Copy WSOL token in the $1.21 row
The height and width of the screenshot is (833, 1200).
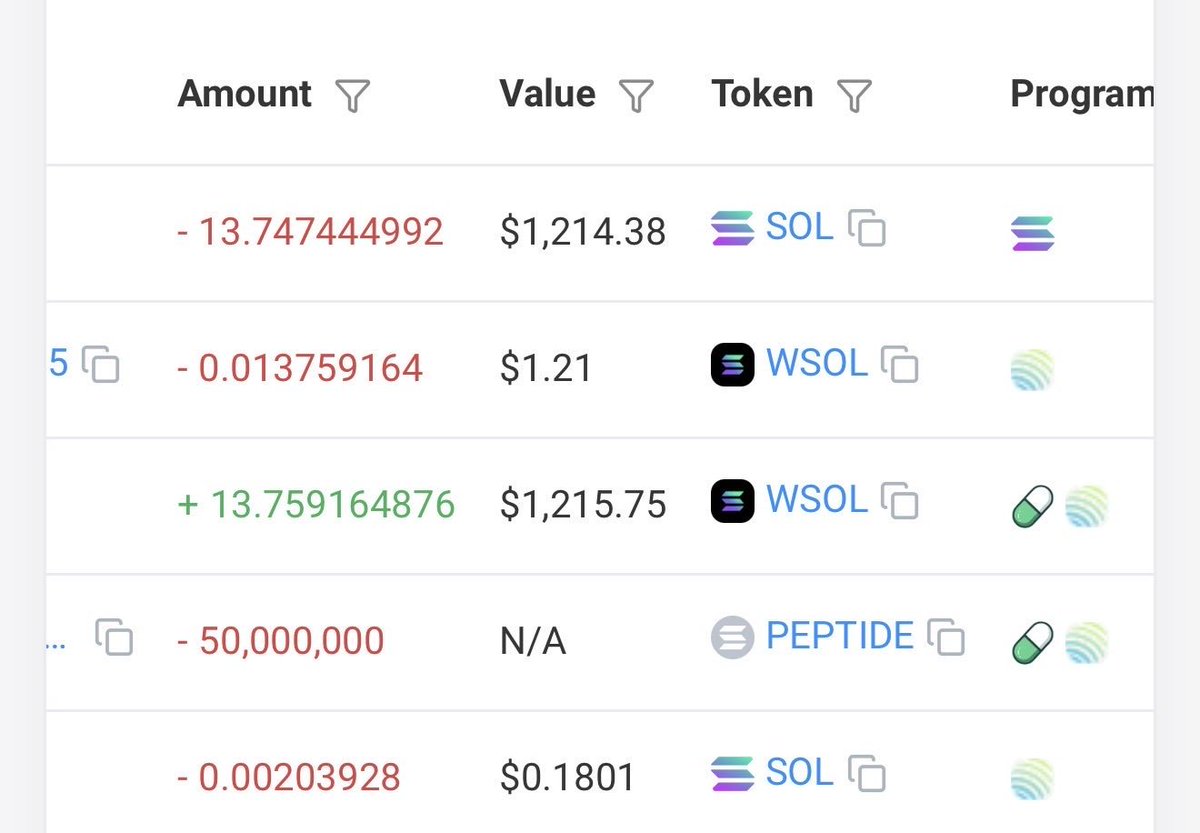coord(900,364)
